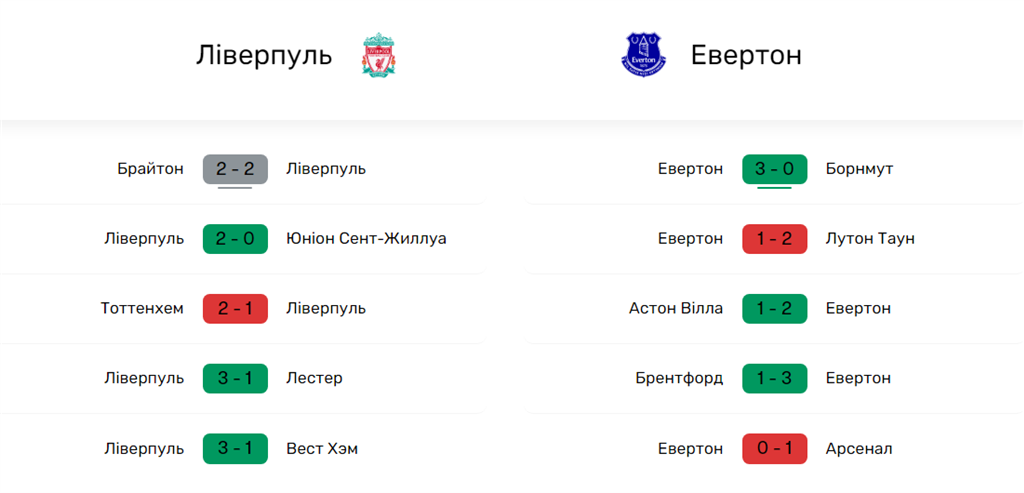Click the Арсенал team name
Image resolution: width=1024 pixels, height=493 pixels.
(859, 449)
